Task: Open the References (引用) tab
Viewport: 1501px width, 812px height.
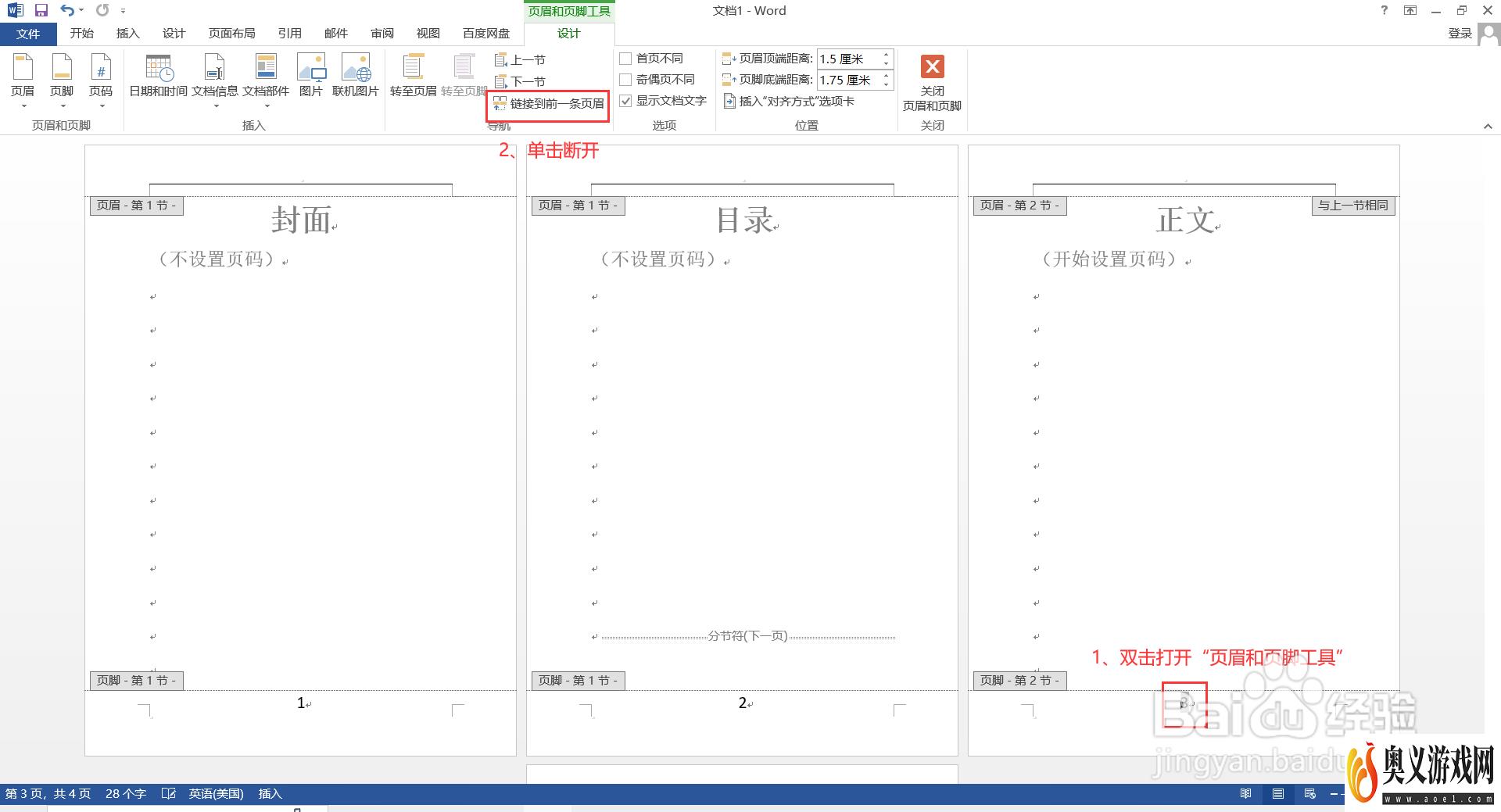Action: tap(289, 34)
